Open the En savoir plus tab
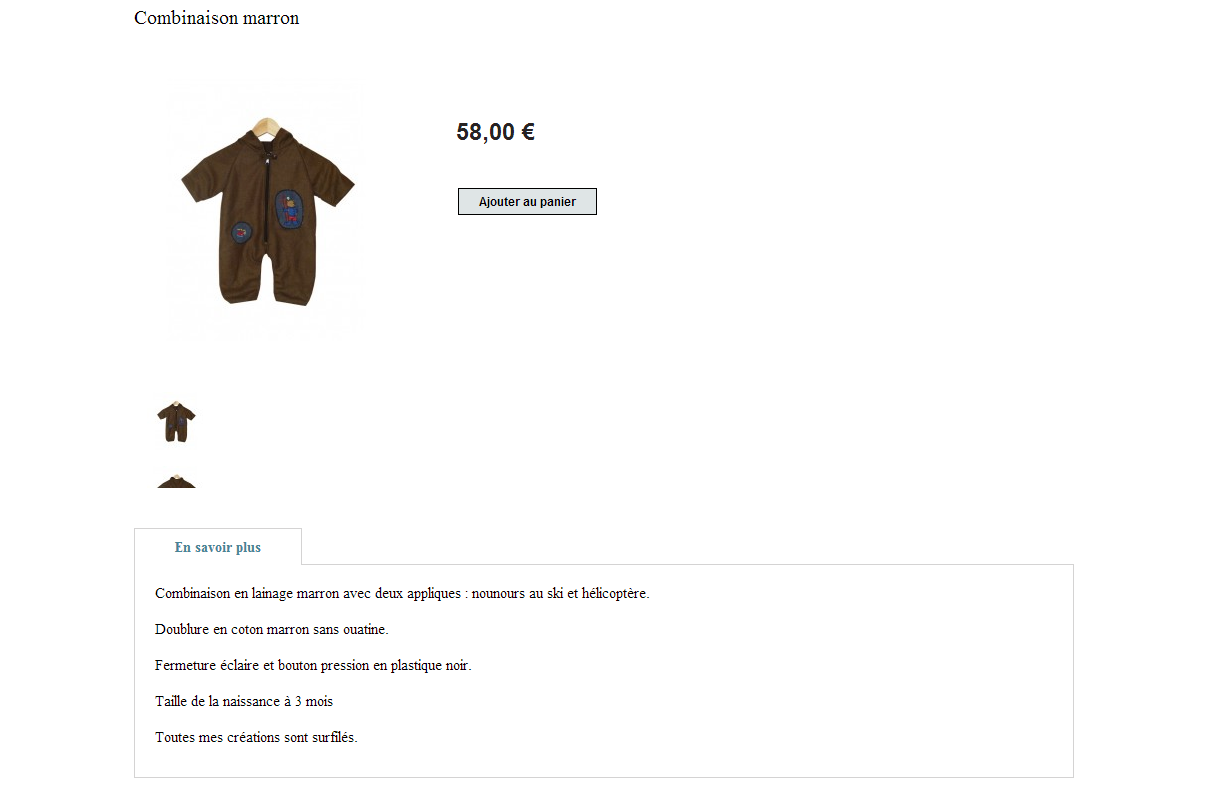Viewport: 1212px width, 785px height. click(x=218, y=547)
